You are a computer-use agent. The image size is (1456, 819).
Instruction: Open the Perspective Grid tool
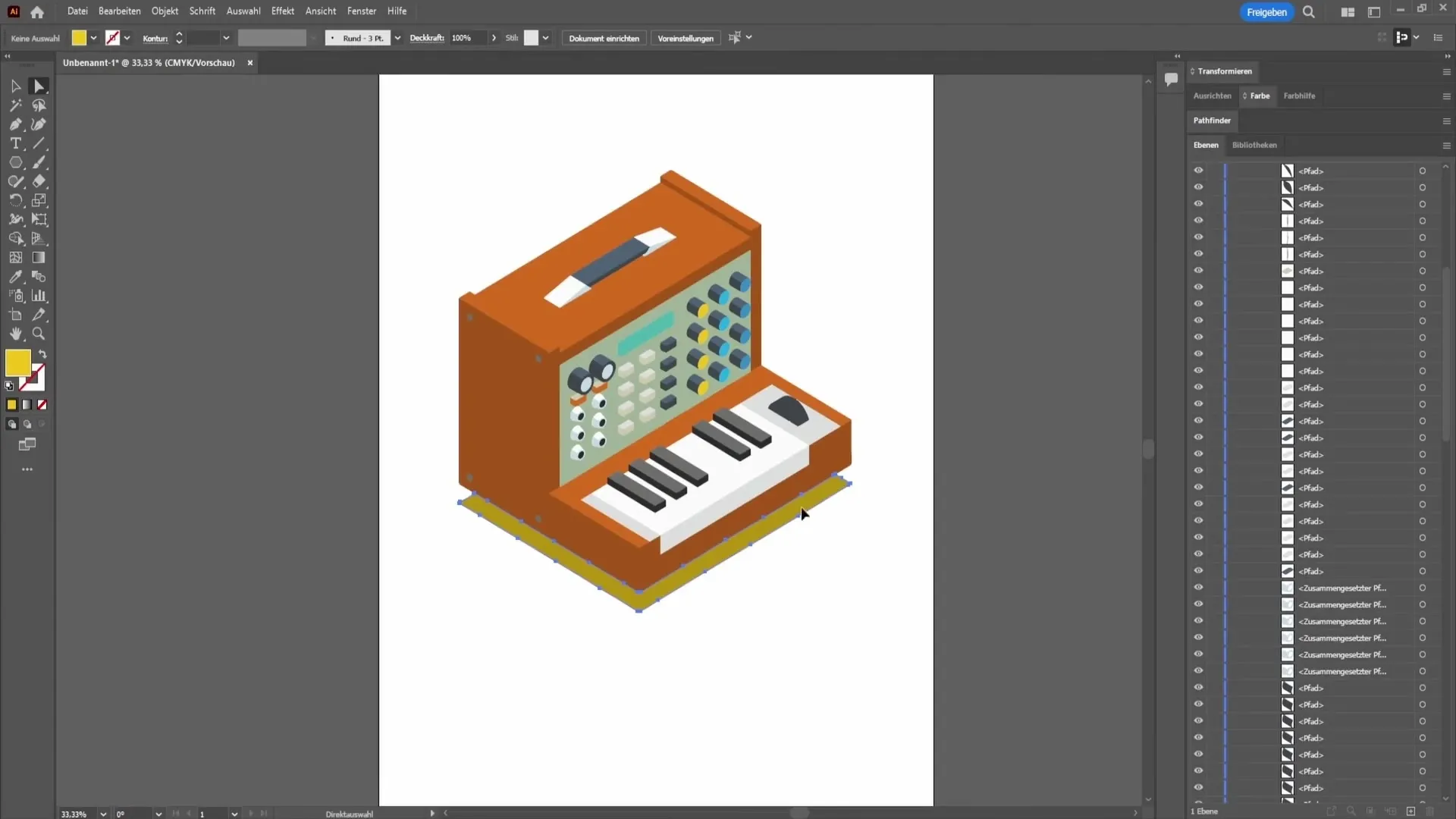click(39, 238)
